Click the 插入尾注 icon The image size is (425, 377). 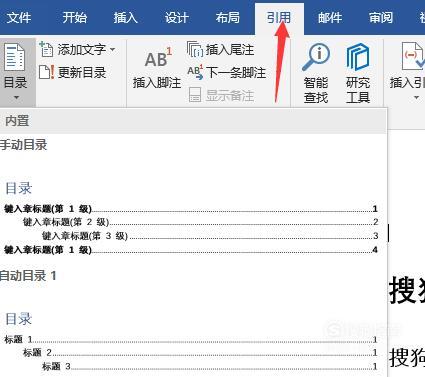point(195,49)
